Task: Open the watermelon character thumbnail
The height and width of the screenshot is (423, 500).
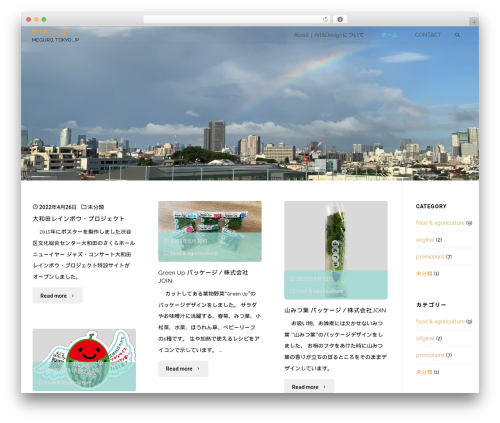Action: tap(84, 360)
